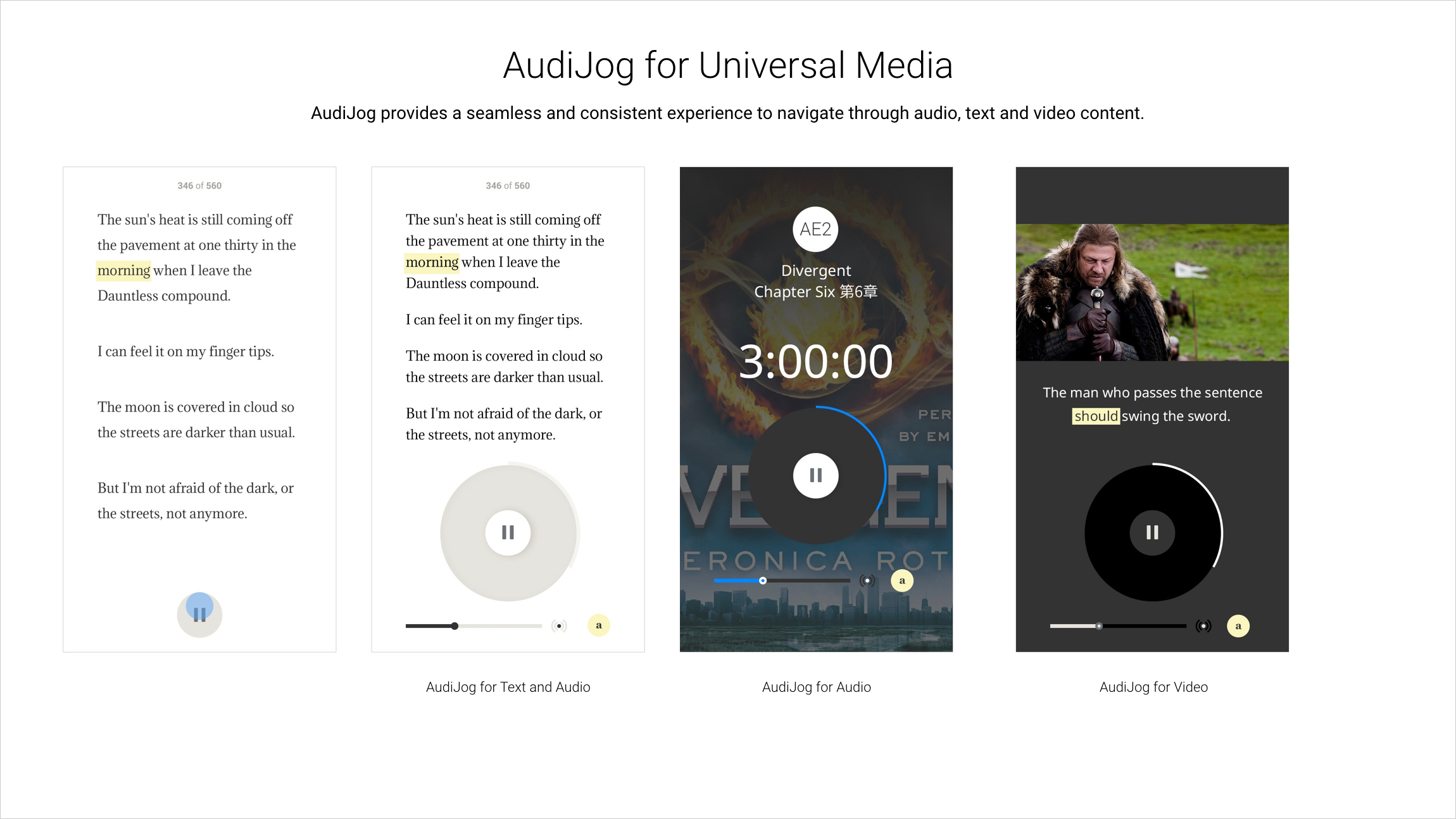Viewport: 1456px width, 819px height.
Task: Click the white progress slider in the Video mockup
Action: pyautogui.click(x=1099, y=626)
